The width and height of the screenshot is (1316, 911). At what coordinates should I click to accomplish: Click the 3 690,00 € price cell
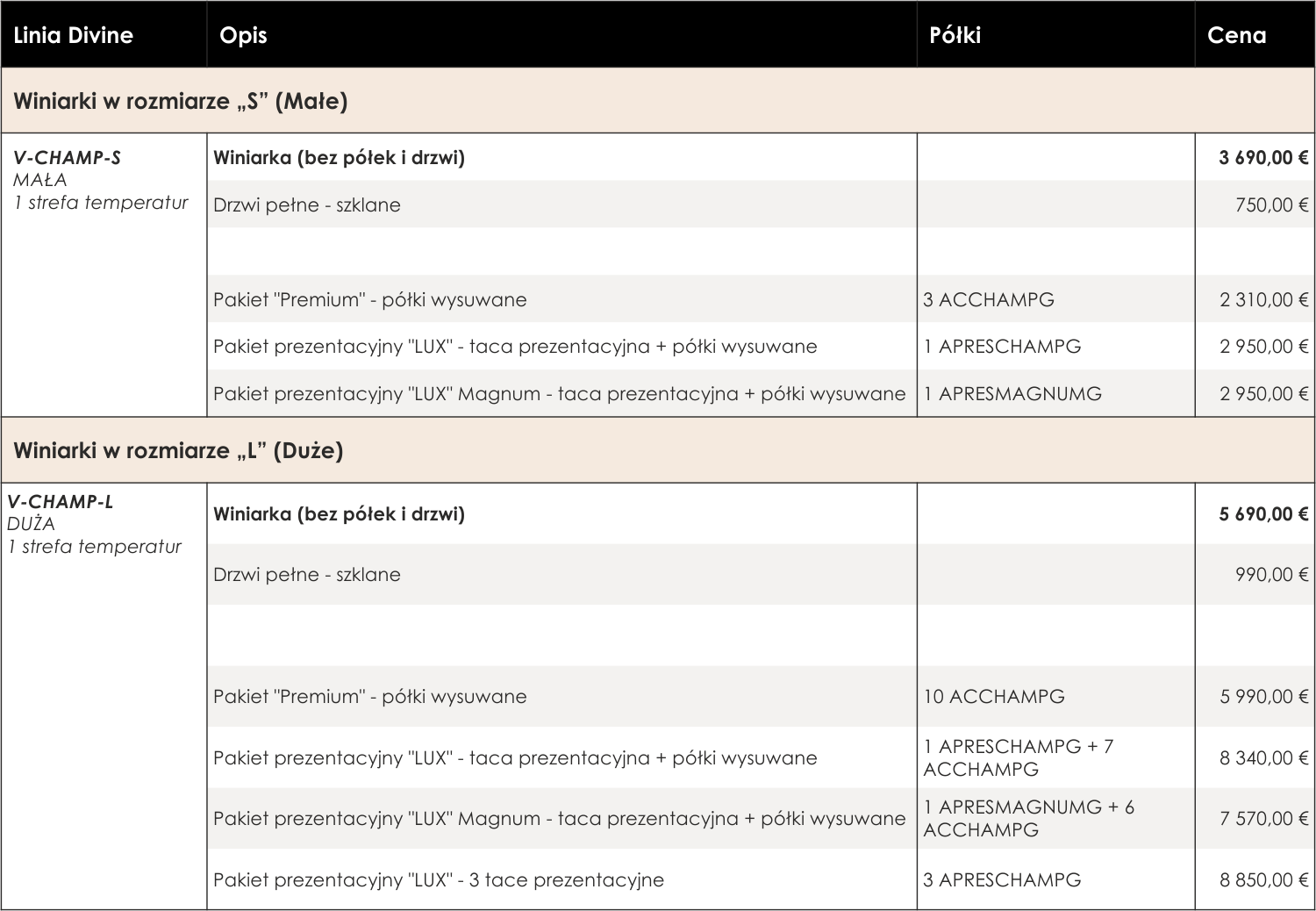pyautogui.click(x=1262, y=158)
